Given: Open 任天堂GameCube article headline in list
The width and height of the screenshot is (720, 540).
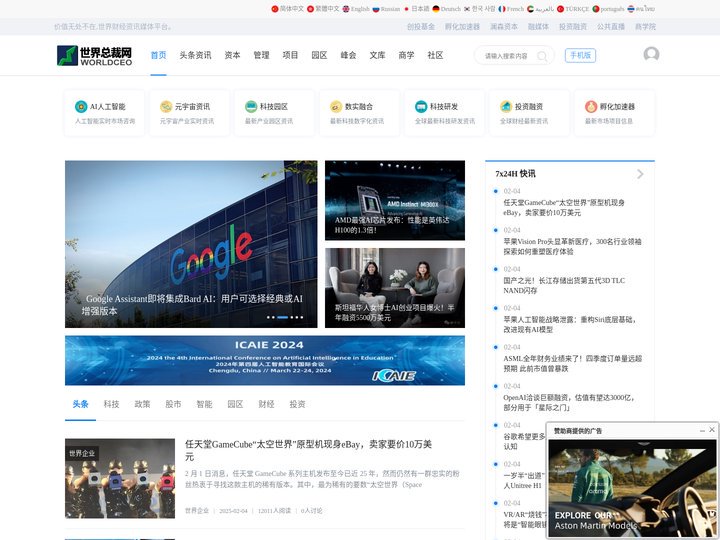Looking at the screenshot, I should pos(308,450).
